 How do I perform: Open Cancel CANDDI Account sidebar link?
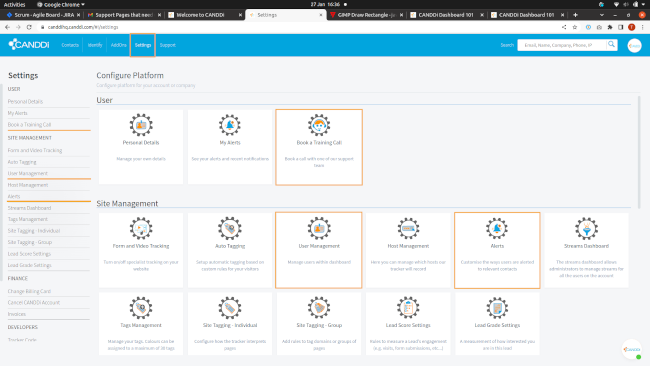(34, 303)
